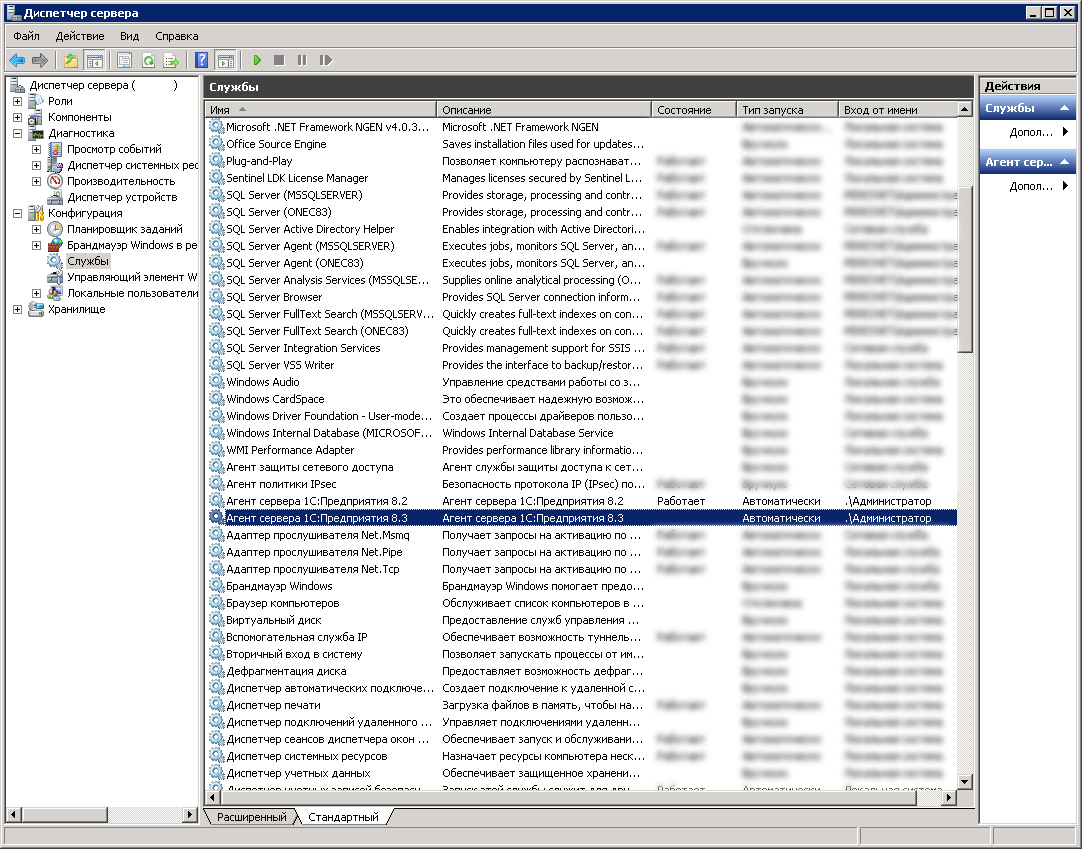Open the Help question mark icon
This screenshot has width=1082, height=849.
[201, 61]
